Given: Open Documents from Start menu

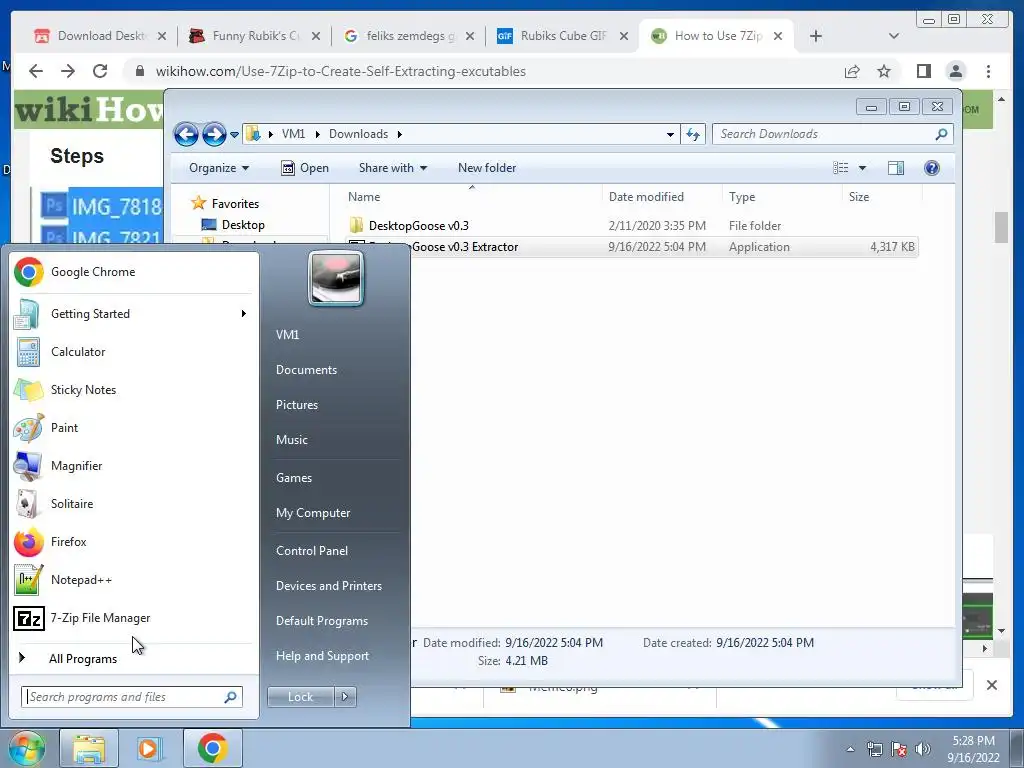Looking at the screenshot, I should pos(306,370).
